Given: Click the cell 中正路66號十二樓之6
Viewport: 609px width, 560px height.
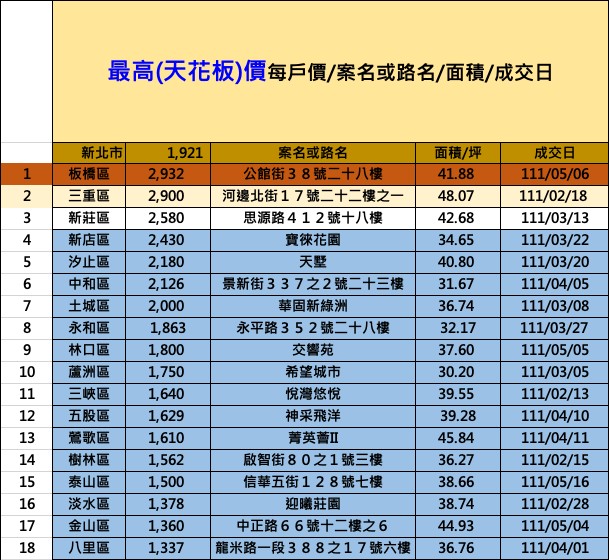Looking at the screenshot, I should coord(313,526).
